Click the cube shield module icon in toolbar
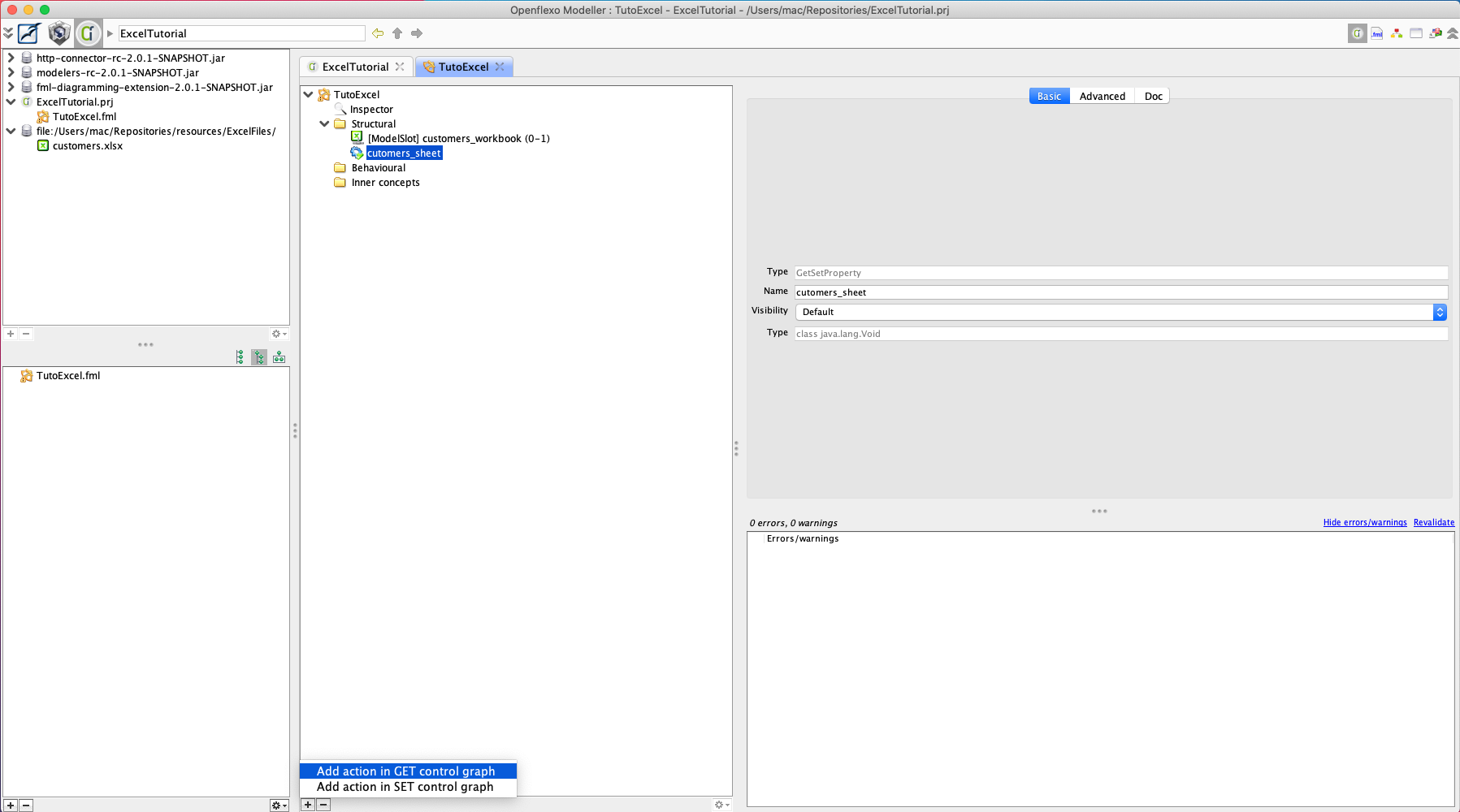 (58, 33)
